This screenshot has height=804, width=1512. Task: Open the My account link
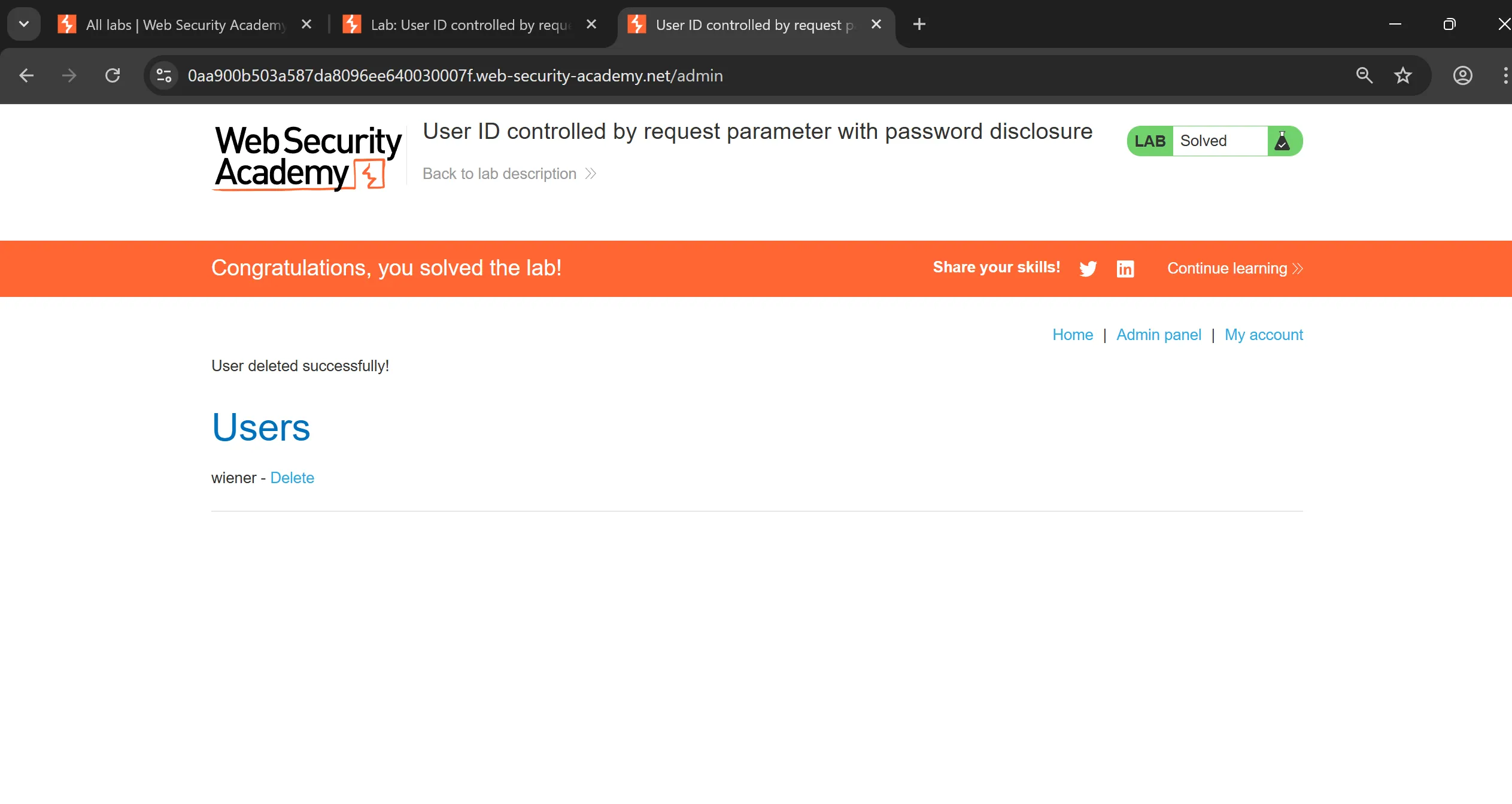pos(1263,335)
